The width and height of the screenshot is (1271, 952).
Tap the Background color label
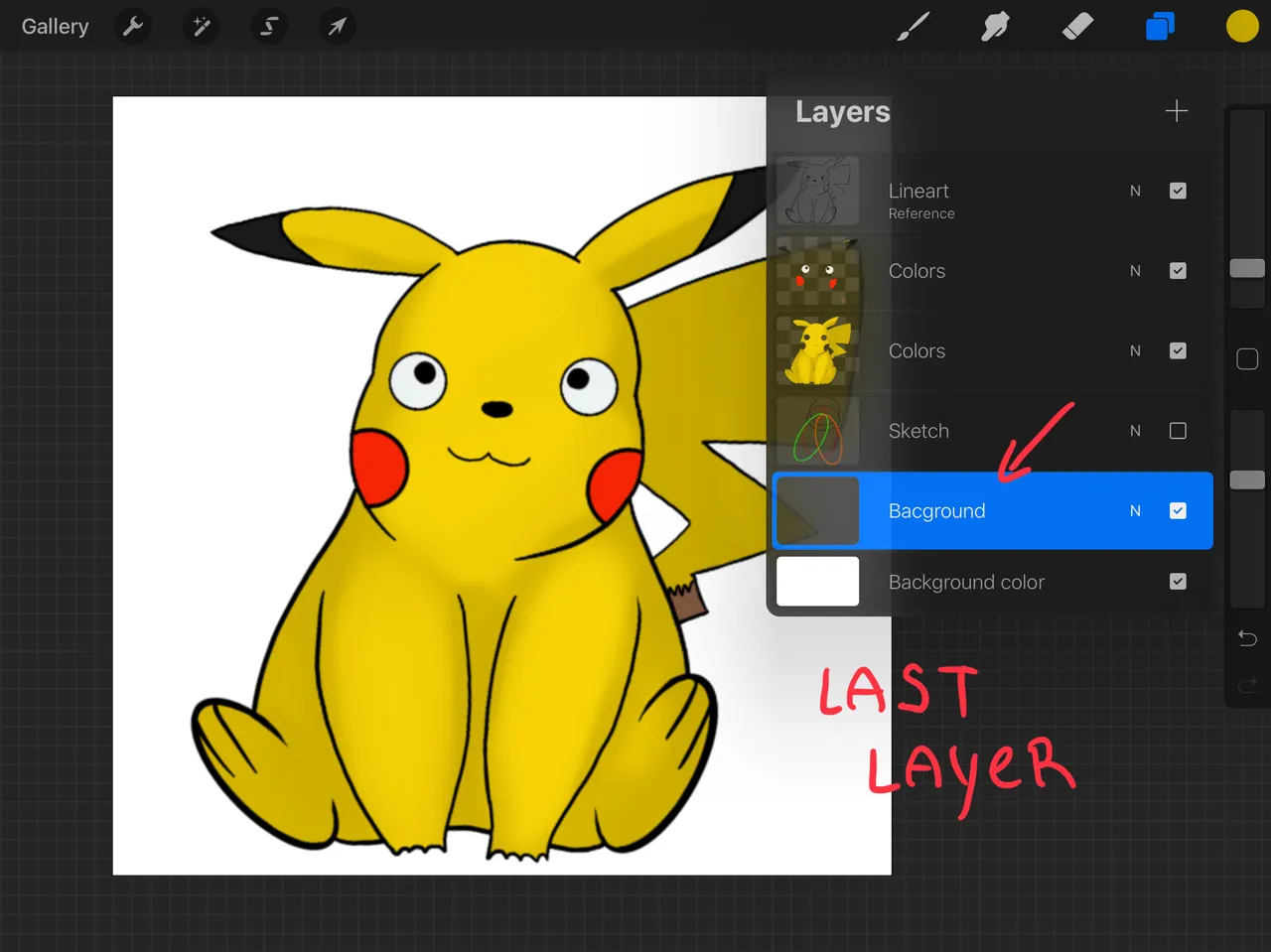tap(966, 583)
